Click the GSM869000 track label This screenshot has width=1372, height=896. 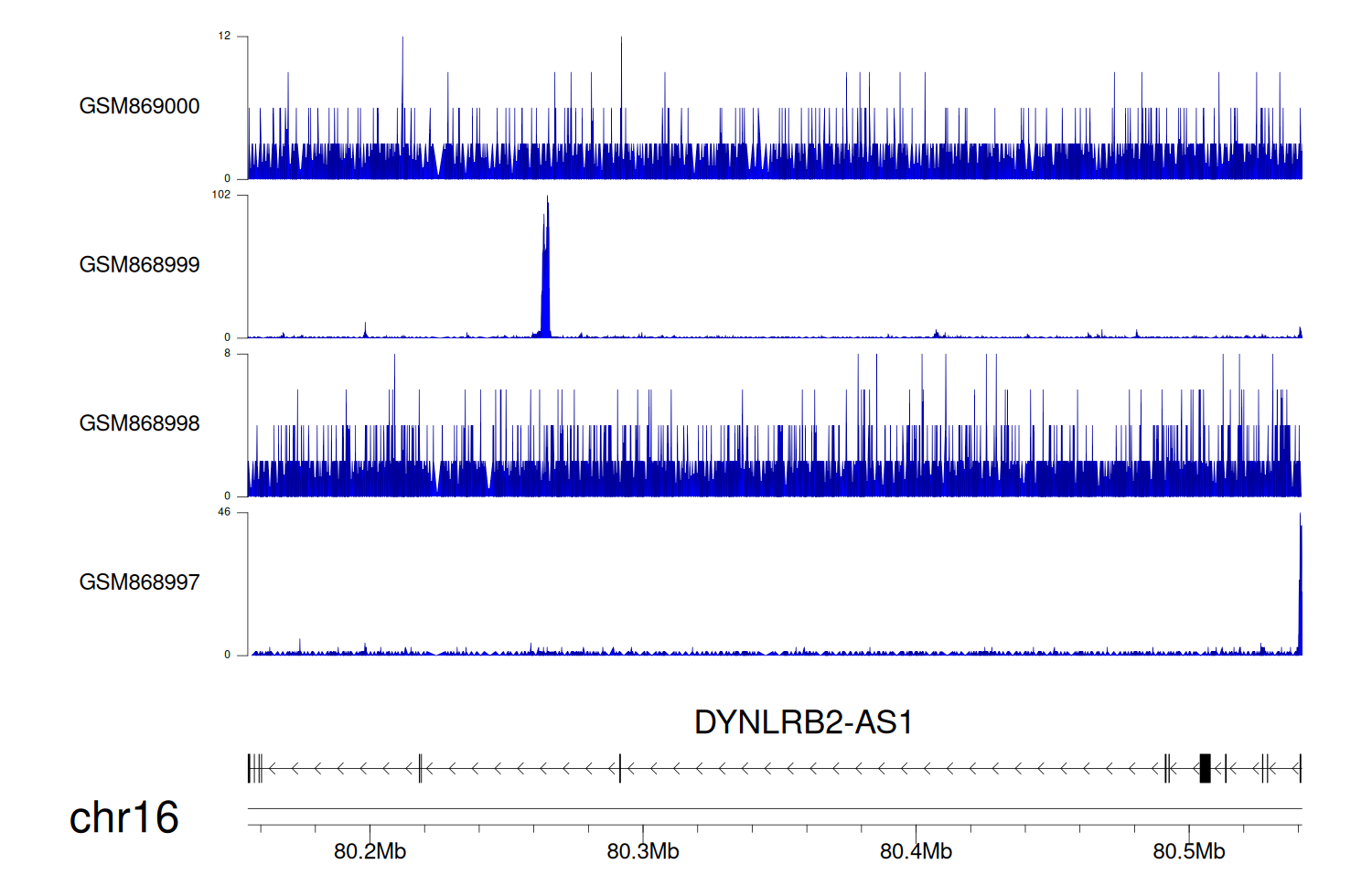[x=139, y=106]
